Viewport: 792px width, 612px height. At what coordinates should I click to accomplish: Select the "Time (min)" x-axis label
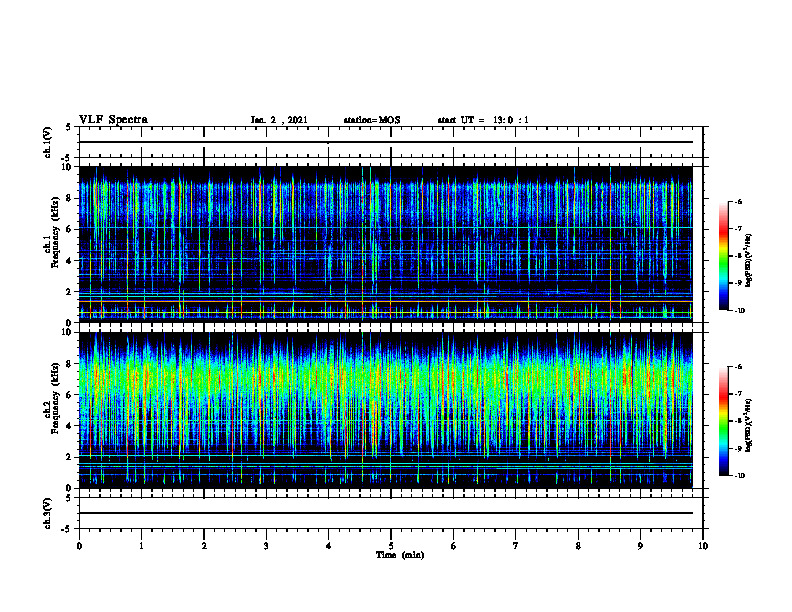click(400, 555)
